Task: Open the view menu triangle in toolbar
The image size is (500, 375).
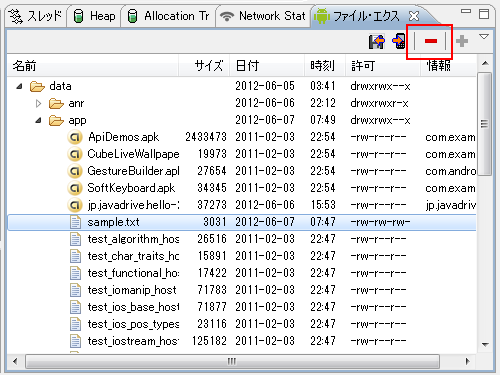Action: [x=484, y=37]
